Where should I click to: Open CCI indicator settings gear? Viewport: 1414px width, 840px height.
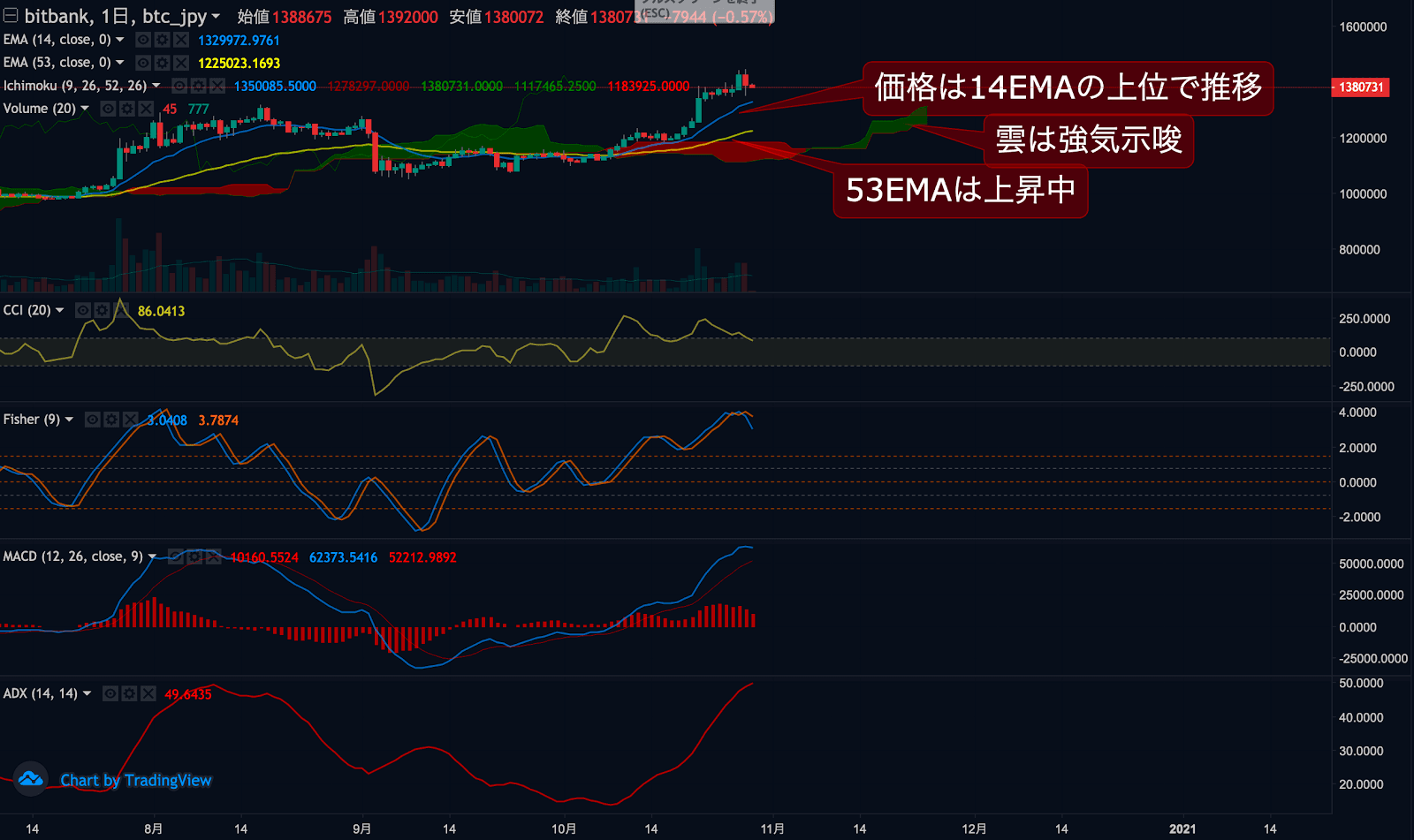coord(103,310)
